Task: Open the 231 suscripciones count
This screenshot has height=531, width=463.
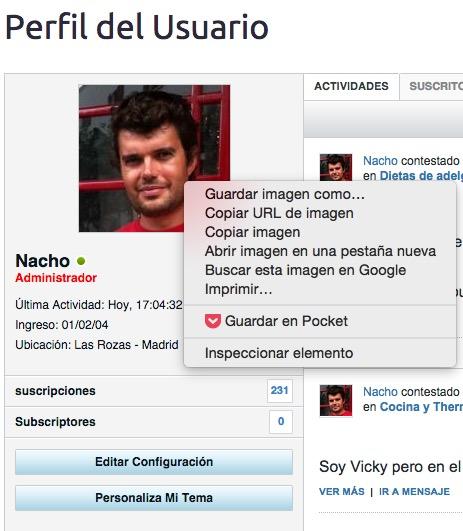Action: tap(279, 390)
